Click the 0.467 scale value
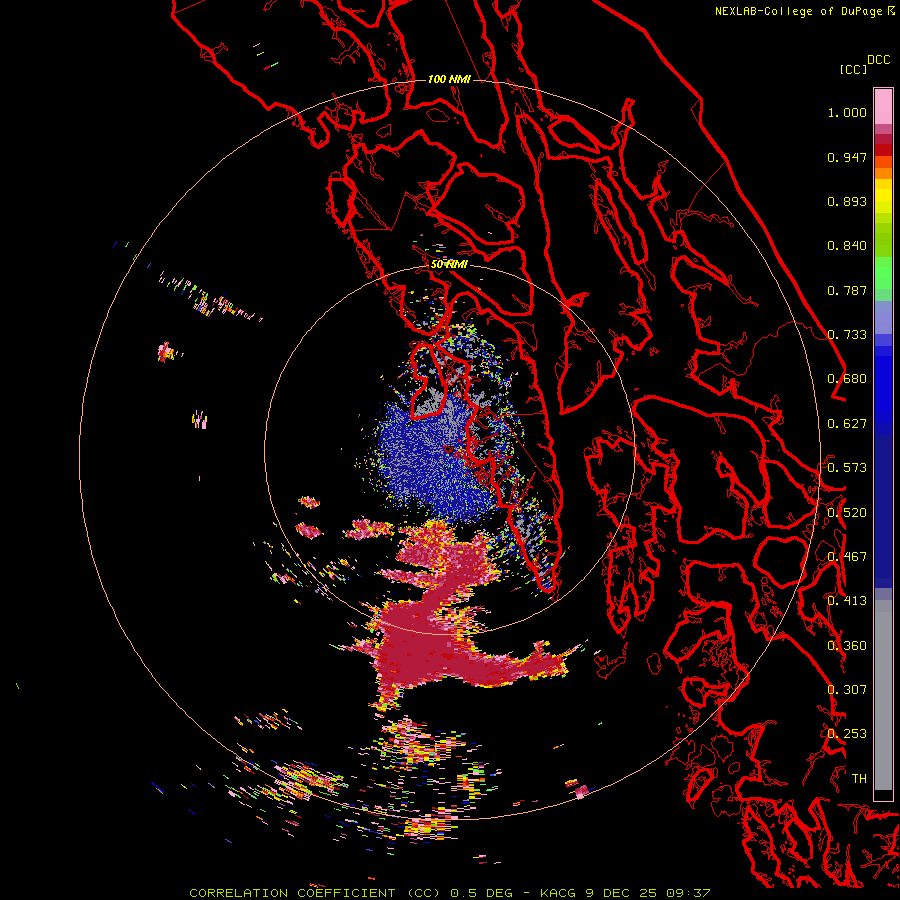 [x=847, y=557]
